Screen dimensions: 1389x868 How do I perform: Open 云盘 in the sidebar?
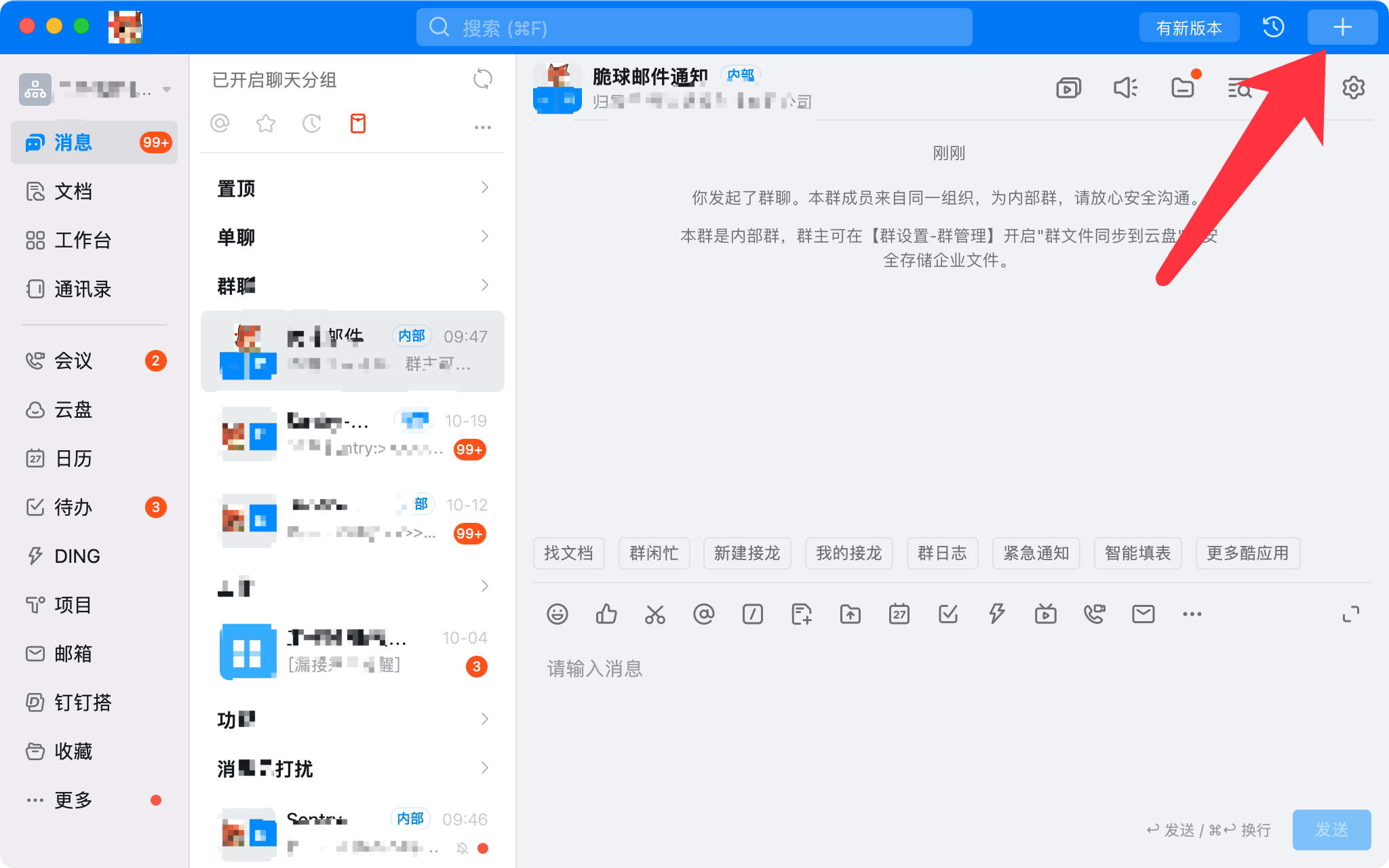94,410
